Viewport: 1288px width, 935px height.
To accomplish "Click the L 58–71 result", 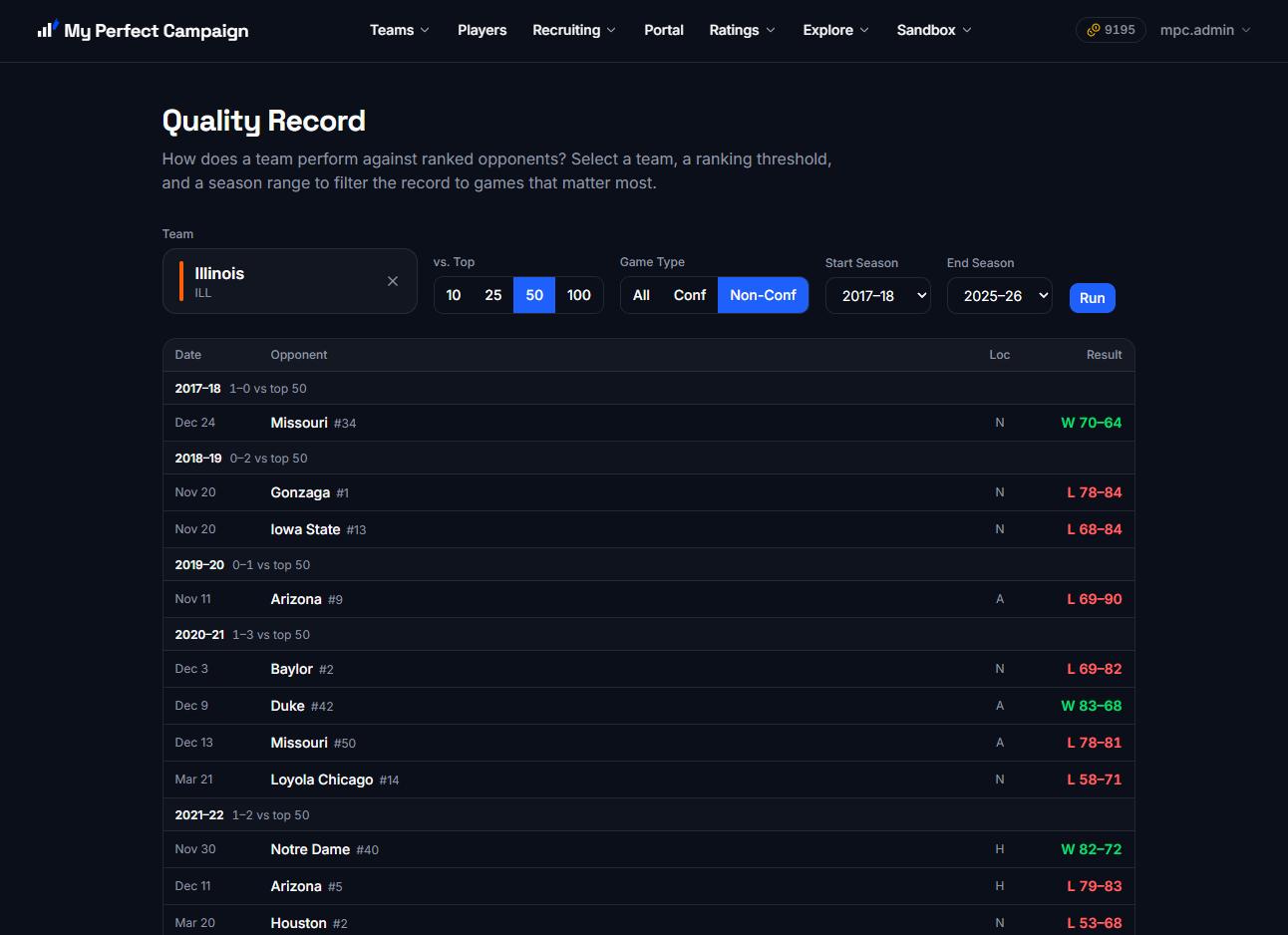I will [x=1095, y=779].
